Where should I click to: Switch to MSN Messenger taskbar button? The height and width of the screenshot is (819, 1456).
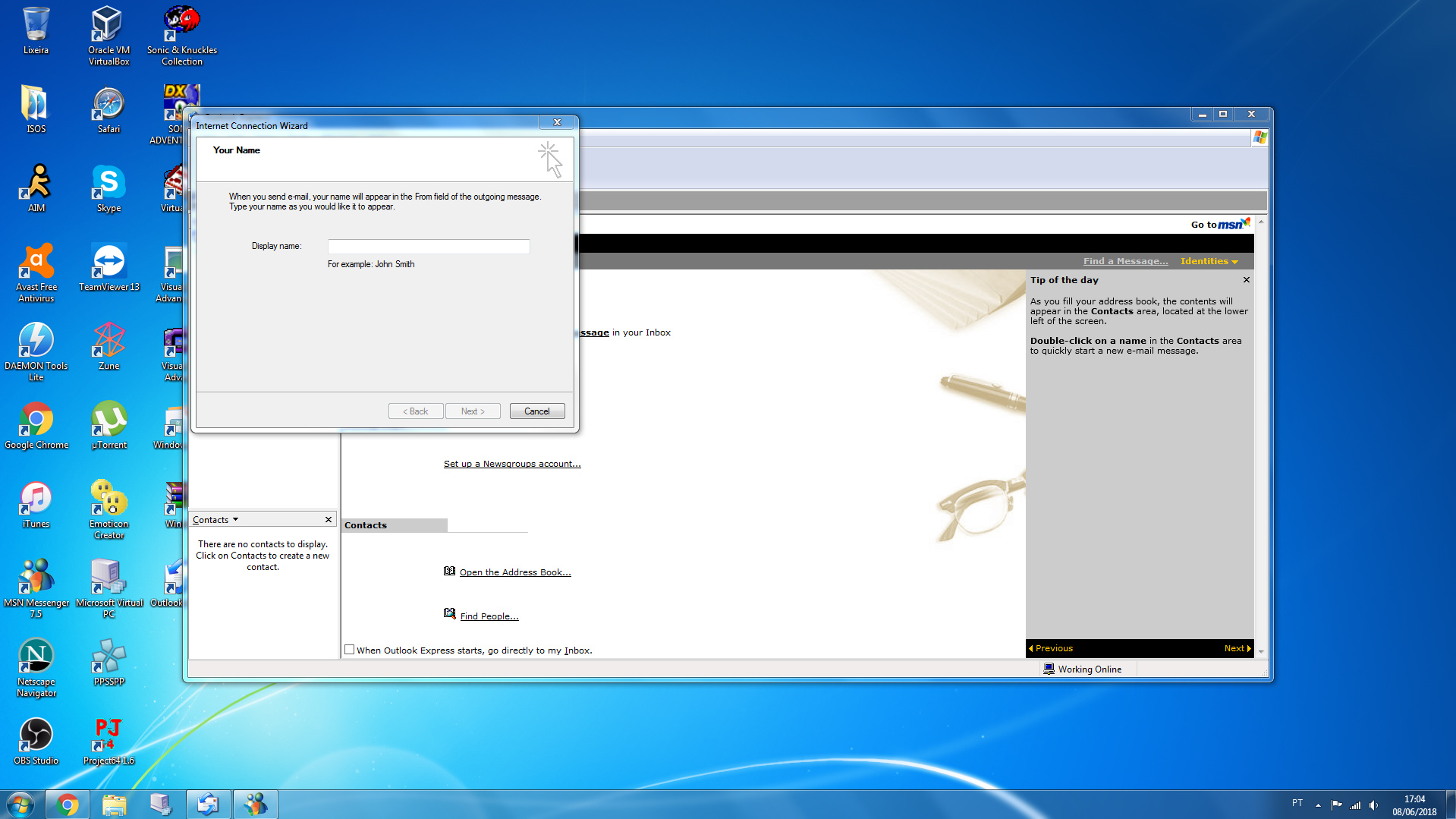(255, 805)
